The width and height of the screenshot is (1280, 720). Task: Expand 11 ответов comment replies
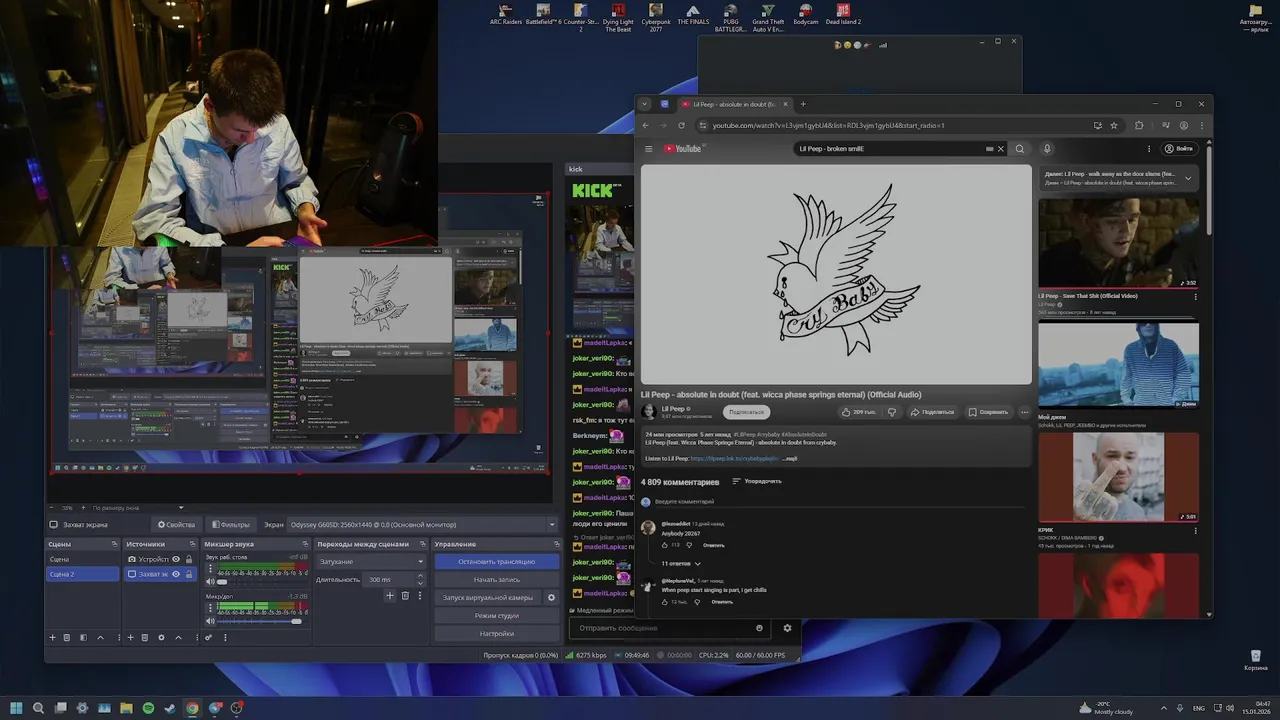tap(681, 563)
